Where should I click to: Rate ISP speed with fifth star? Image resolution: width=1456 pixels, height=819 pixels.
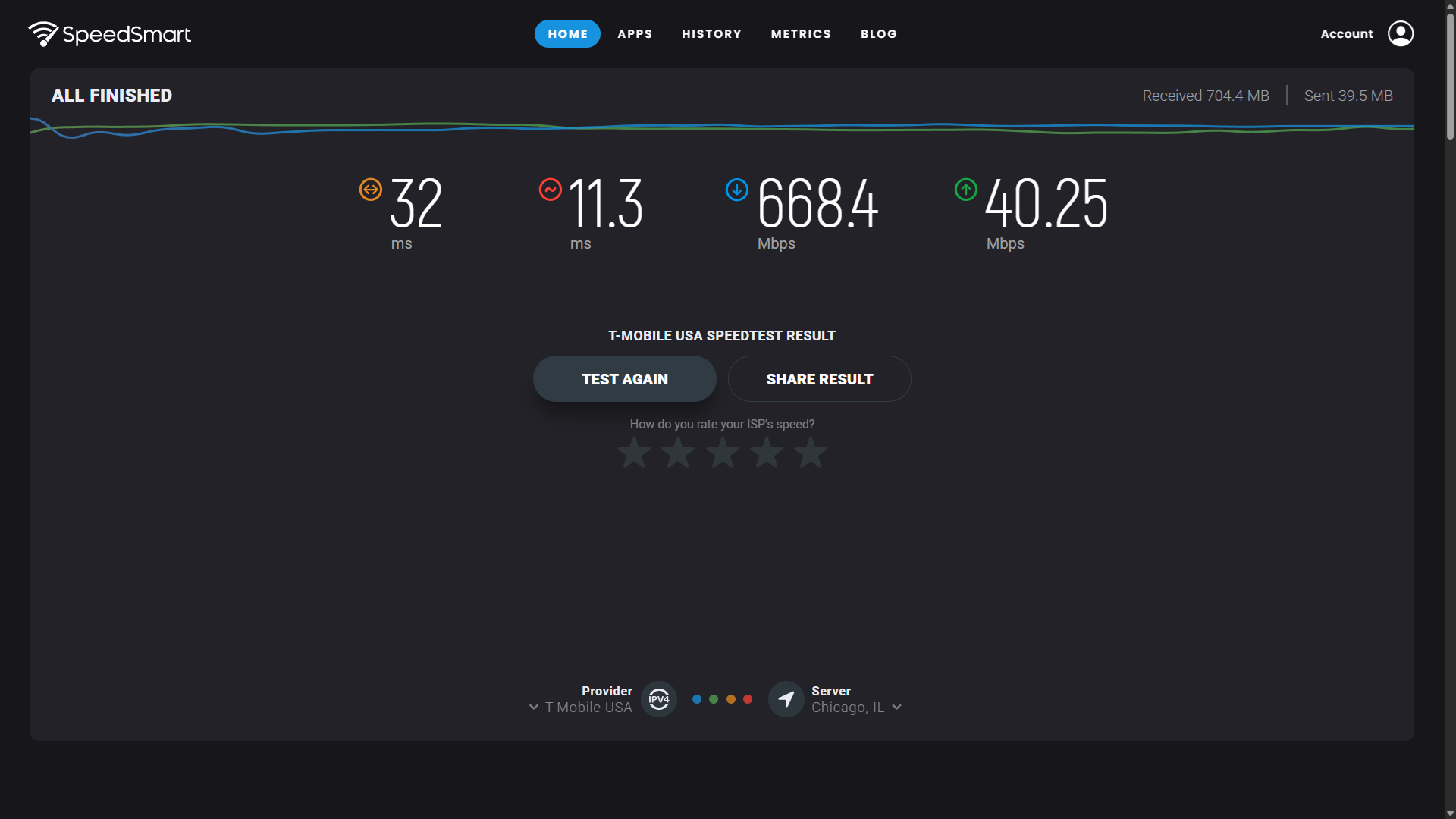tap(811, 453)
